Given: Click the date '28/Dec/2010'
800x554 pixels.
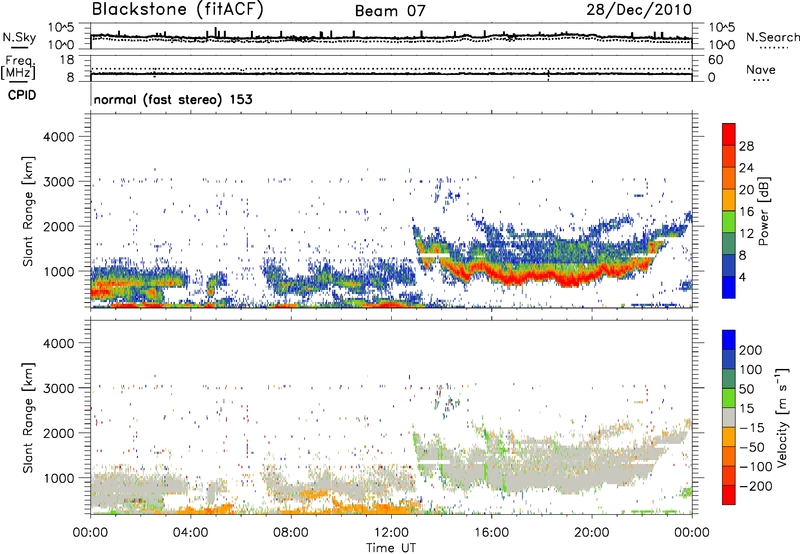Looking at the screenshot, I should tap(639, 10).
